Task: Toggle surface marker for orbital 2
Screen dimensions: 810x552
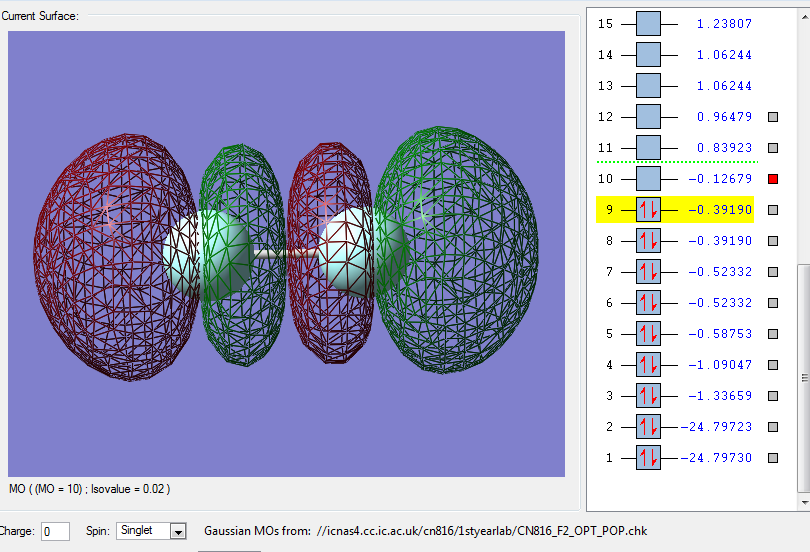Action: (773, 427)
